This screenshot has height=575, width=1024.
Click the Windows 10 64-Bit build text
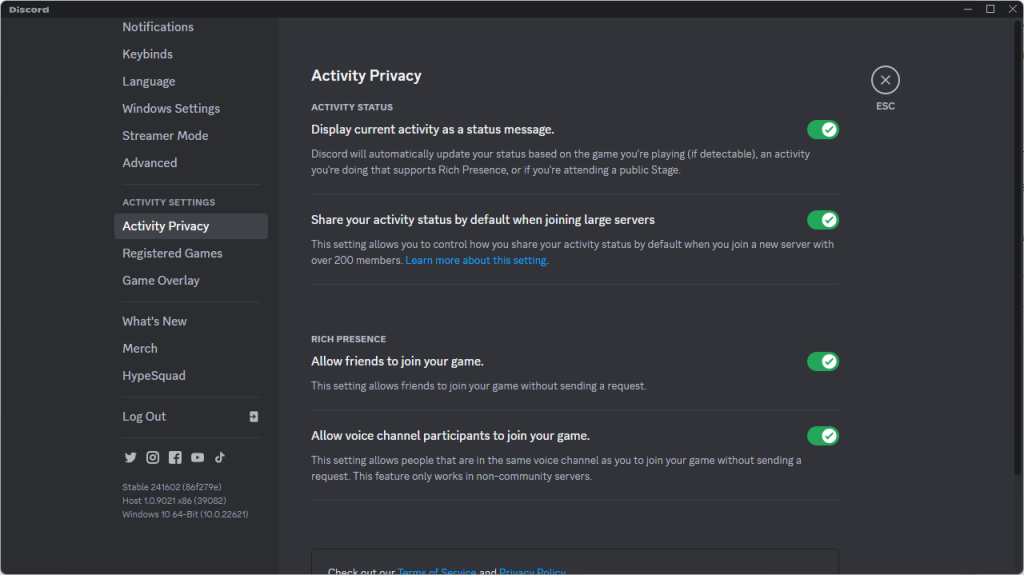tap(185, 514)
